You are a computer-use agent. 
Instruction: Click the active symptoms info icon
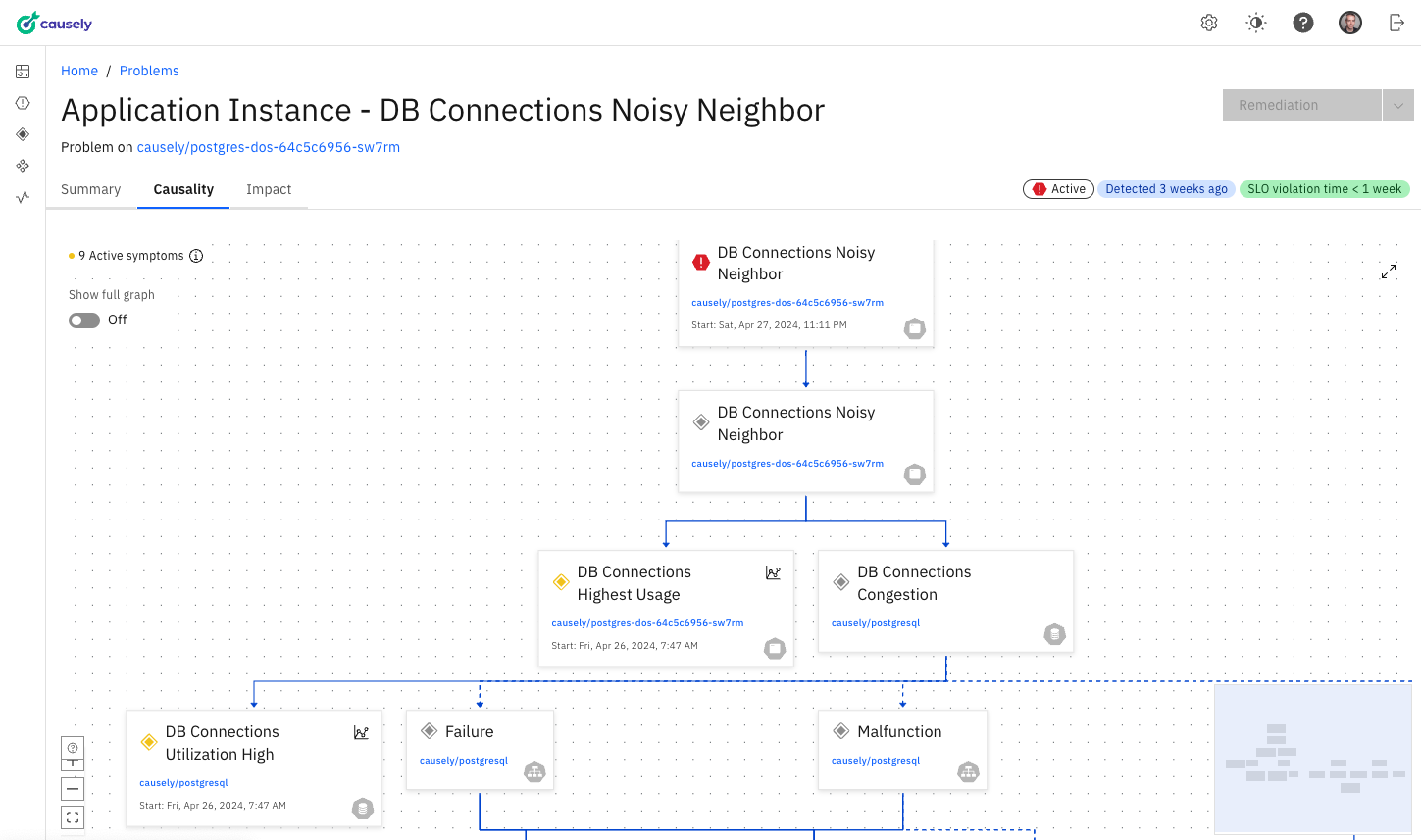coord(196,256)
